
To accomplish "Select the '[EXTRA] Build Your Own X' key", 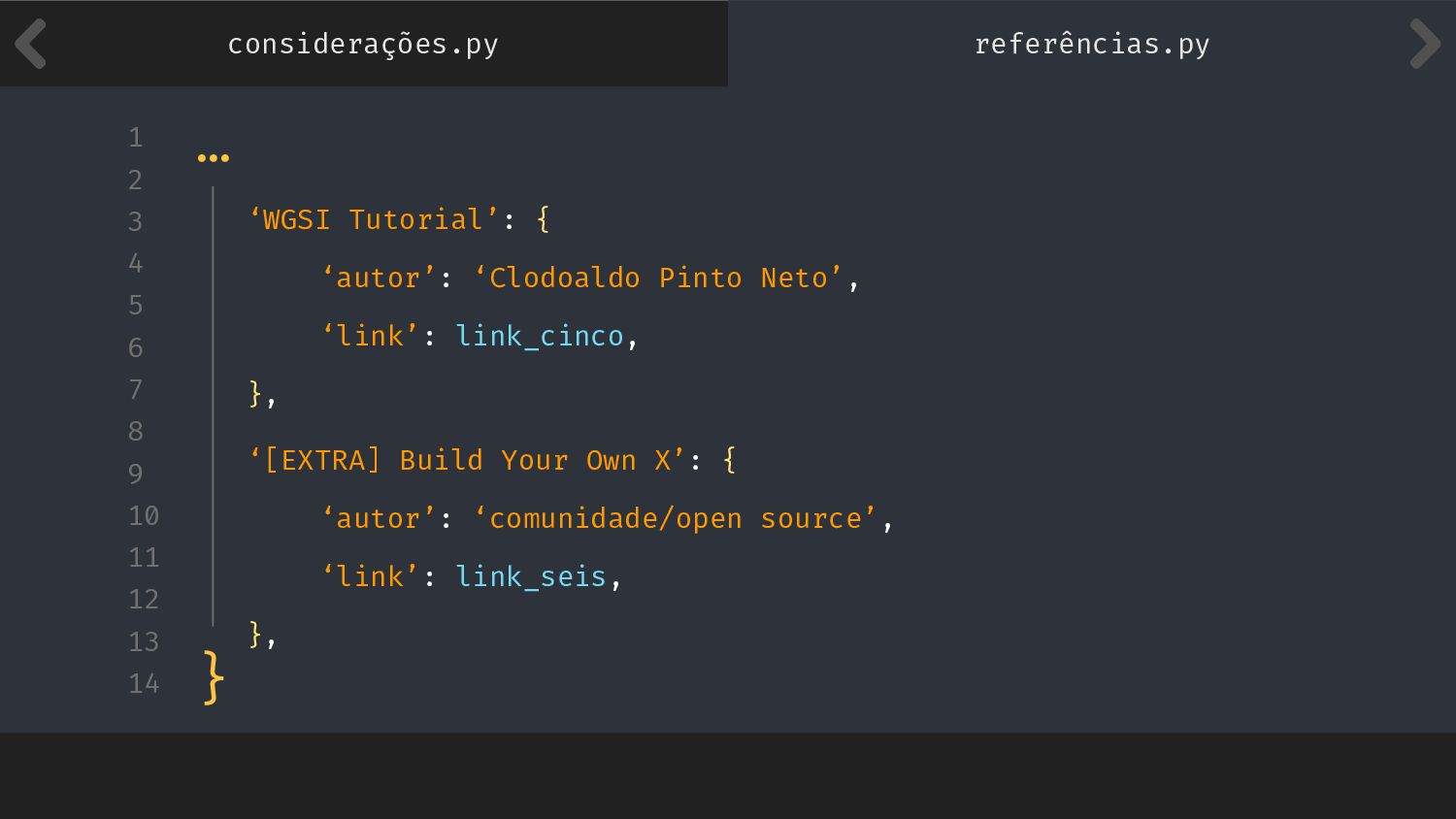I will [x=467, y=460].
